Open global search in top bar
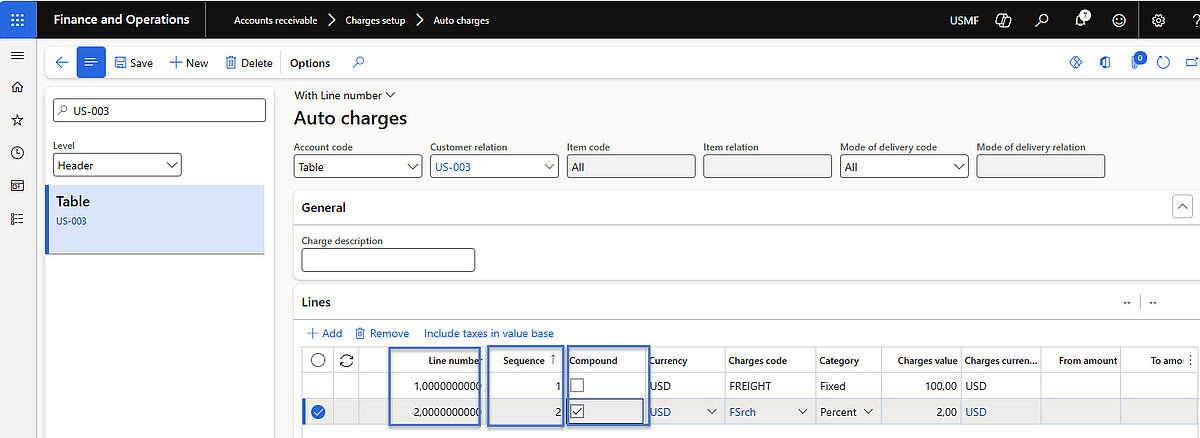This screenshot has width=1200, height=438. (x=1042, y=19)
